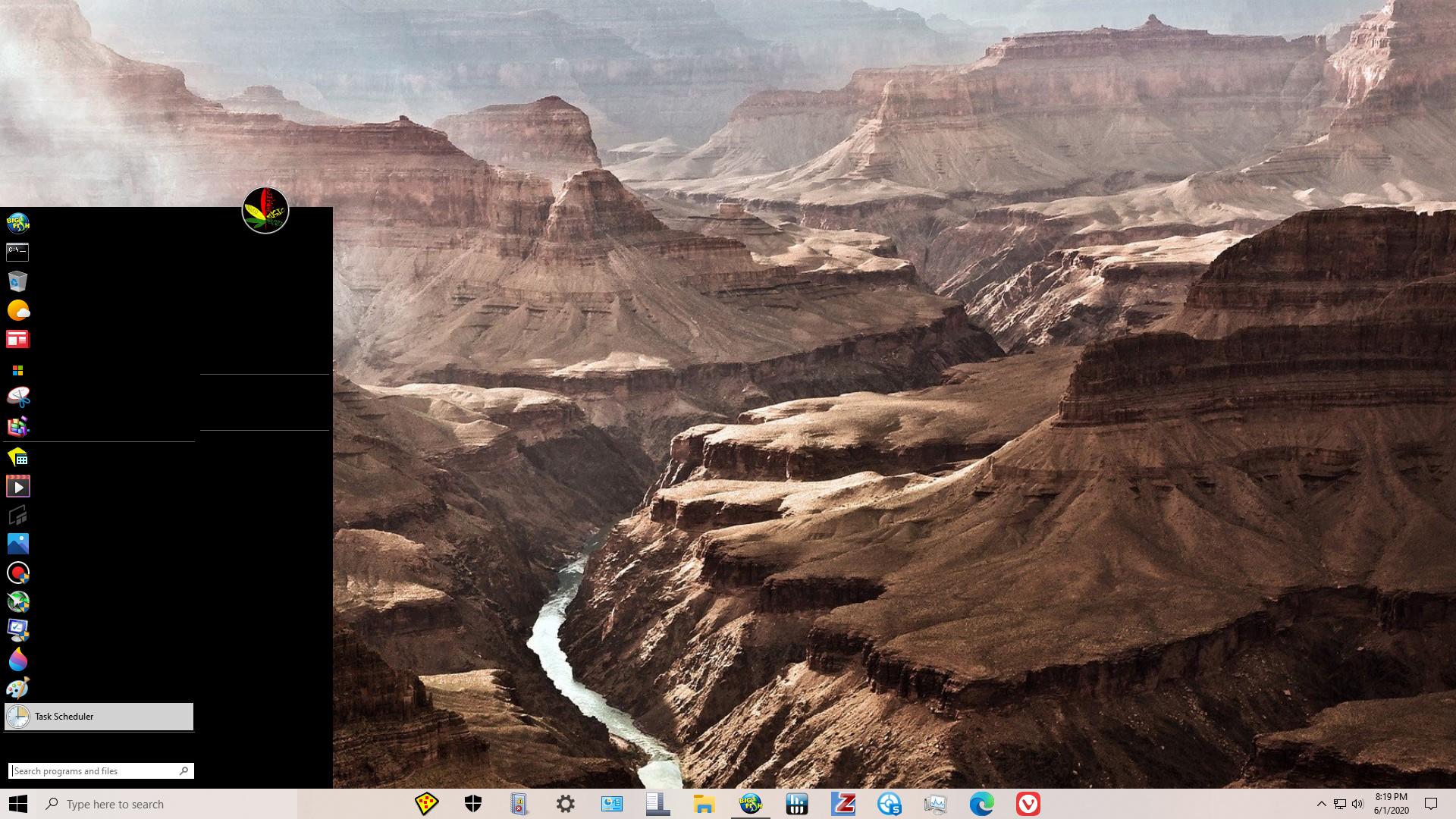Open the Action Center notifications panel

tap(1431, 804)
